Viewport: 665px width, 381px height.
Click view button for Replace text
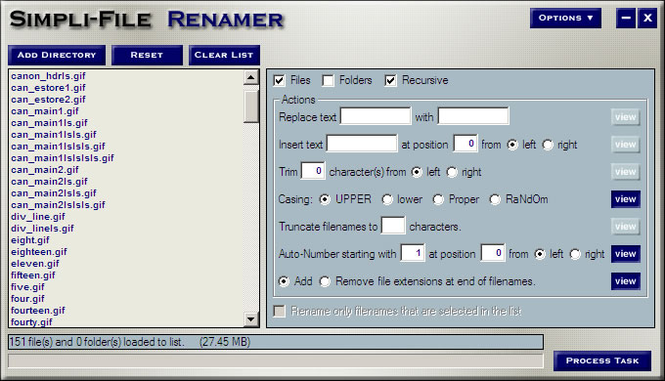[x=626, y=117]
